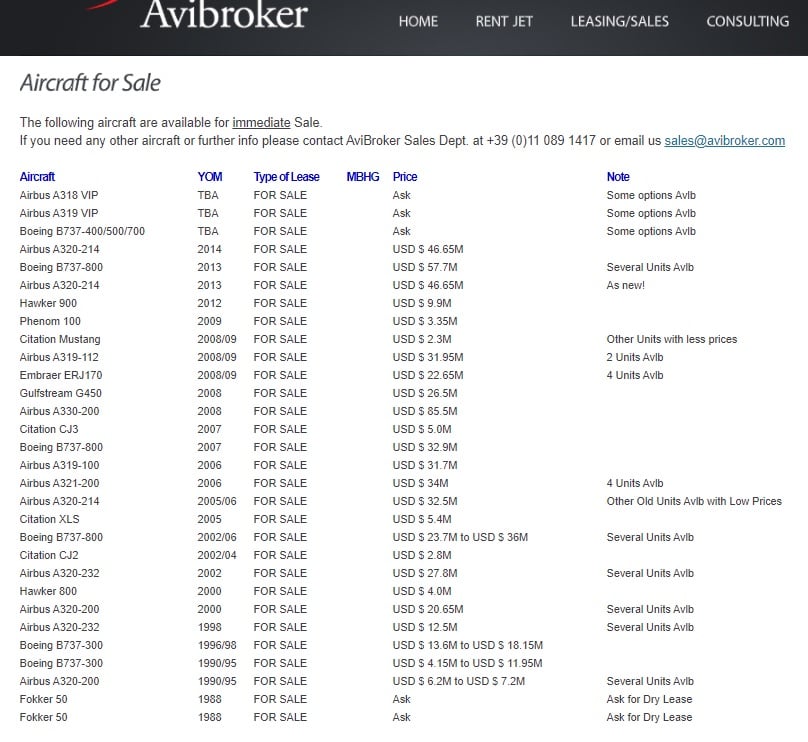The width and height of the screenshot is (808, 742).
Task: Click the year "1998" in YOM column
Action: (209, 628)
